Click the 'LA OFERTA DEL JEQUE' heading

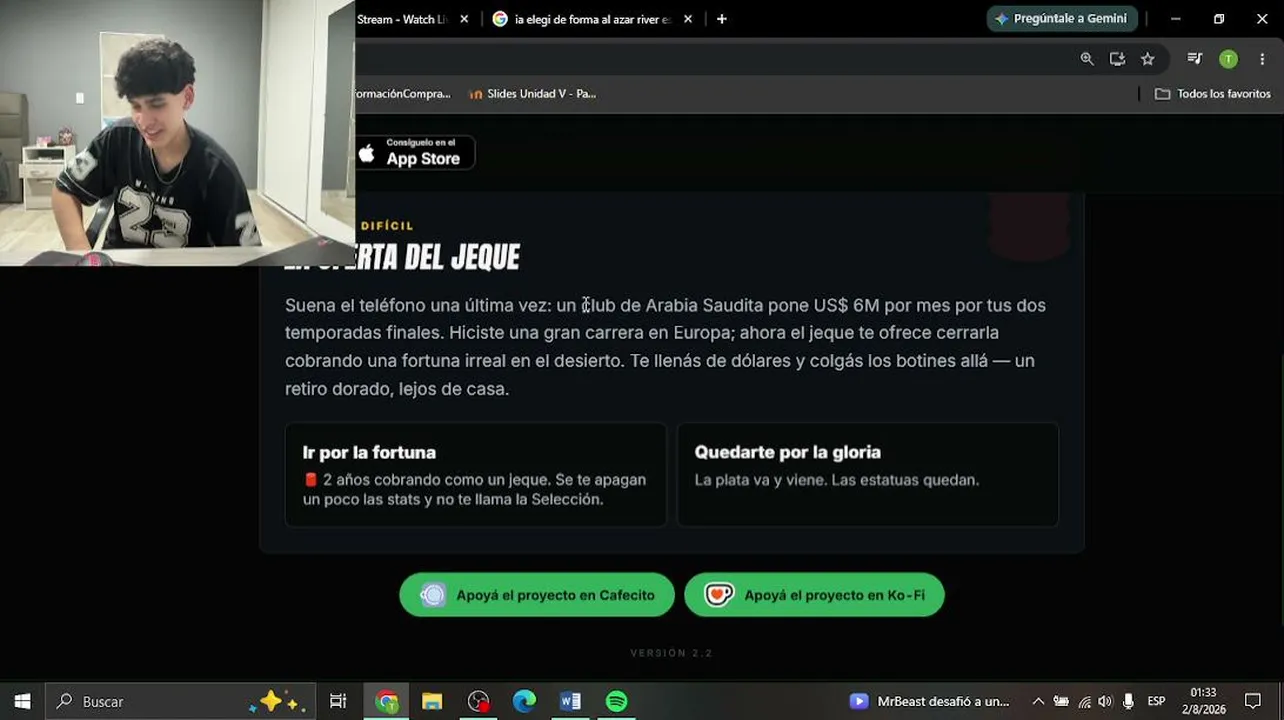click(x=402, y=258)
